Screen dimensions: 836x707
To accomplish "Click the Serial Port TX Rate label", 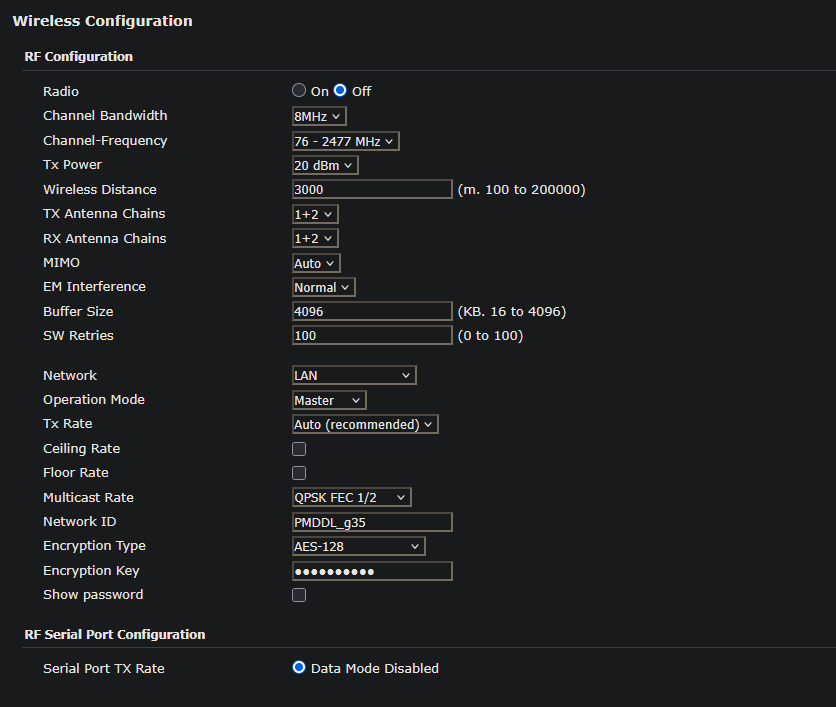I will pyautogui.click(x=104, y=669).
